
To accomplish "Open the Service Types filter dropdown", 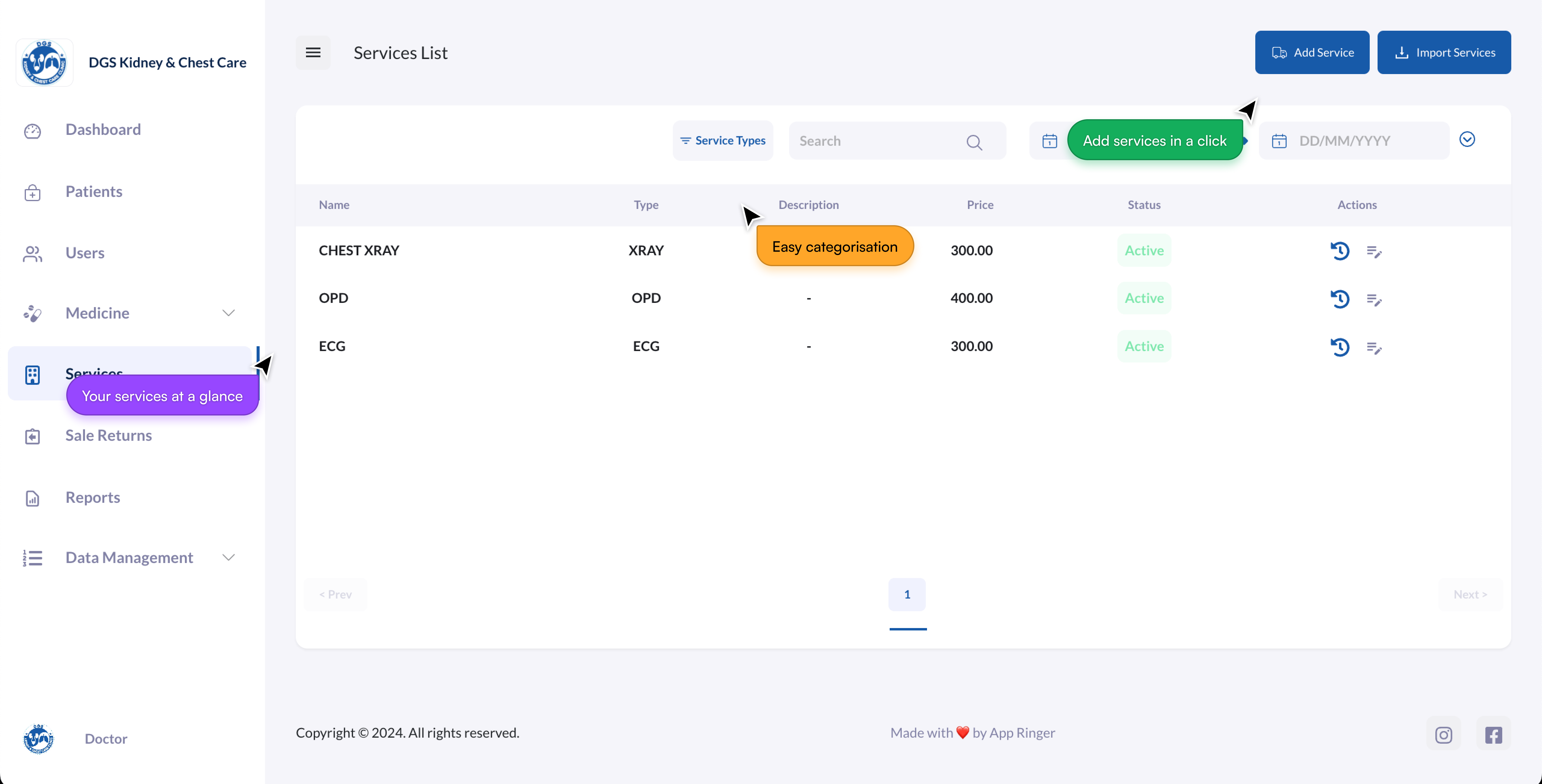I will pos(723,141).
